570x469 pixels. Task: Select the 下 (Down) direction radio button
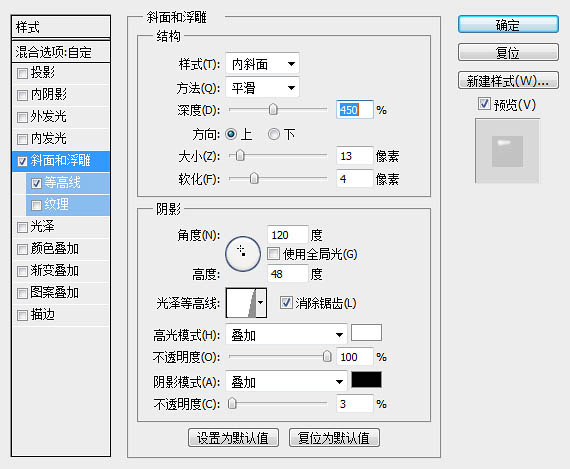point(274,135)
